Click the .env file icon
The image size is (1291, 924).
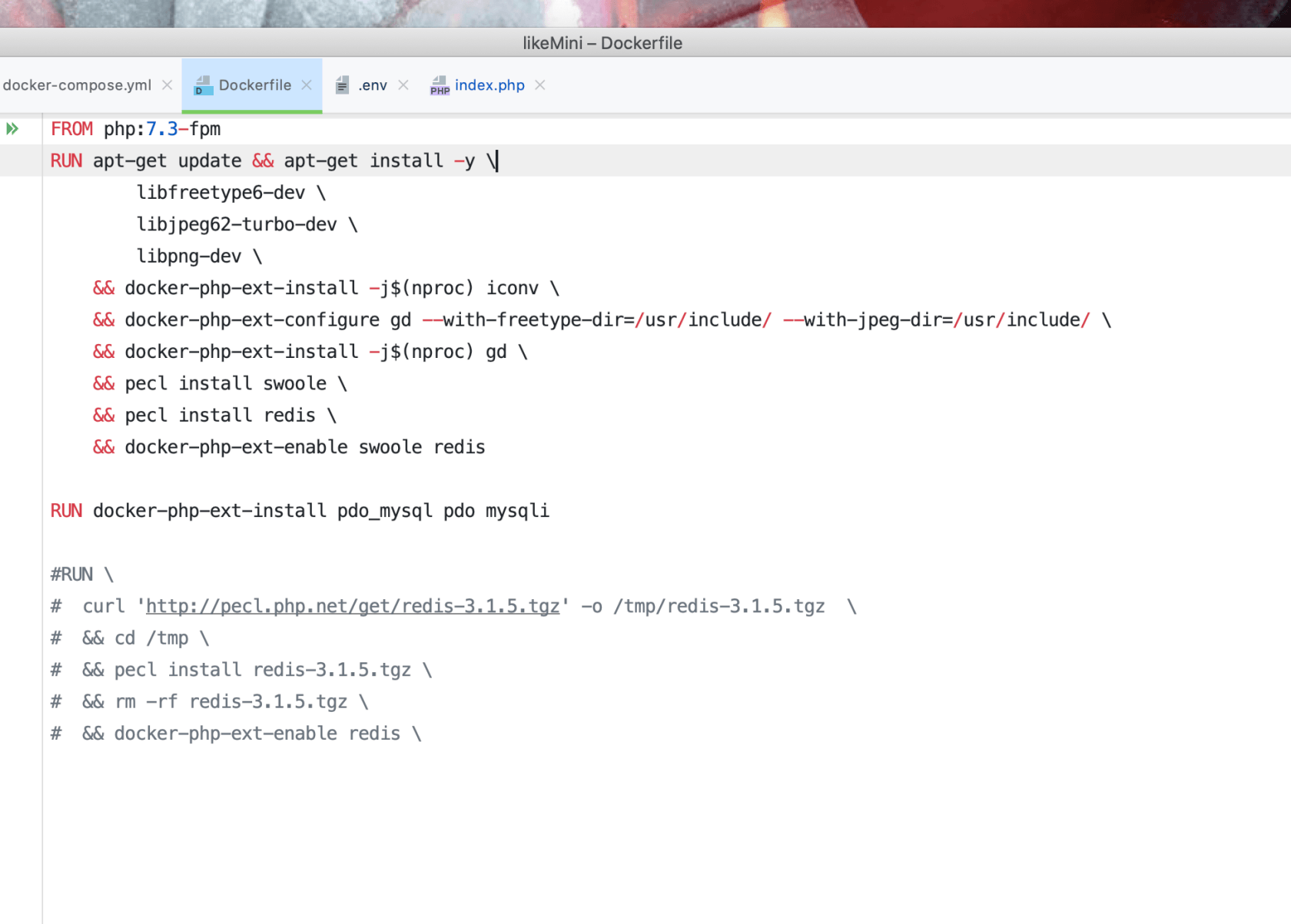pyautogui.click(x=342, y=85)
